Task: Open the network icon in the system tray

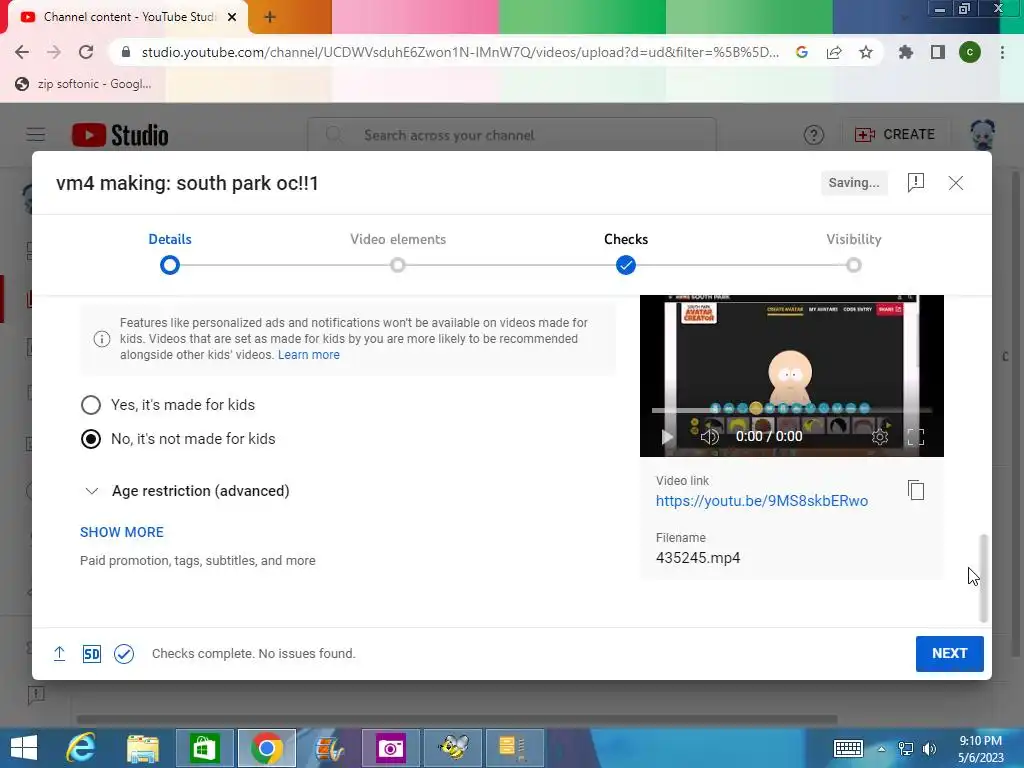Action: [906, 748]
